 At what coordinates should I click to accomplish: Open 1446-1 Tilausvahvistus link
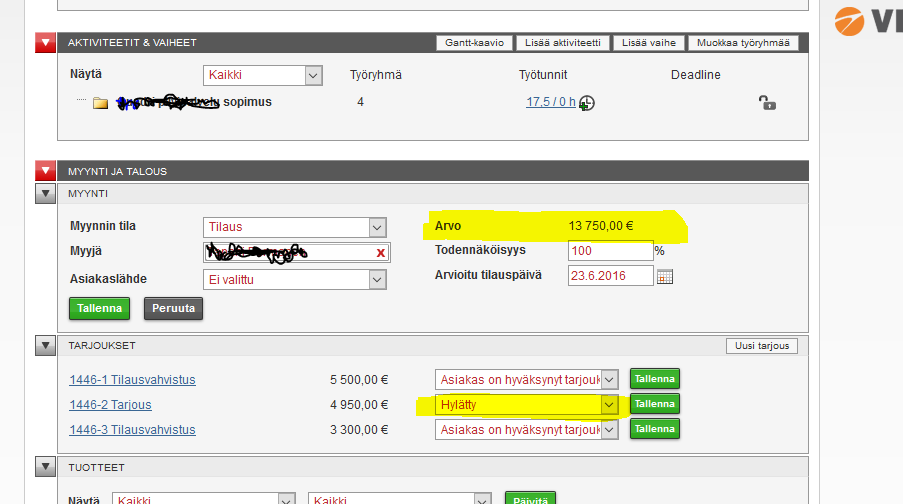tap(132, 380)
